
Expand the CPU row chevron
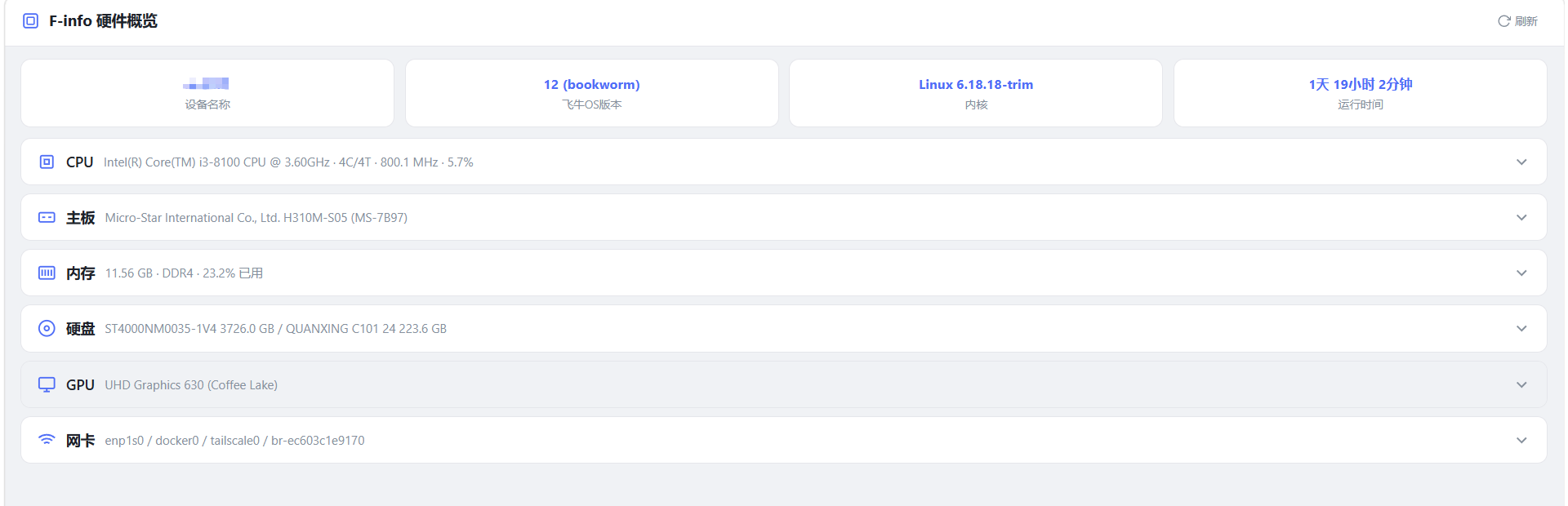[x=1521, y=162]
